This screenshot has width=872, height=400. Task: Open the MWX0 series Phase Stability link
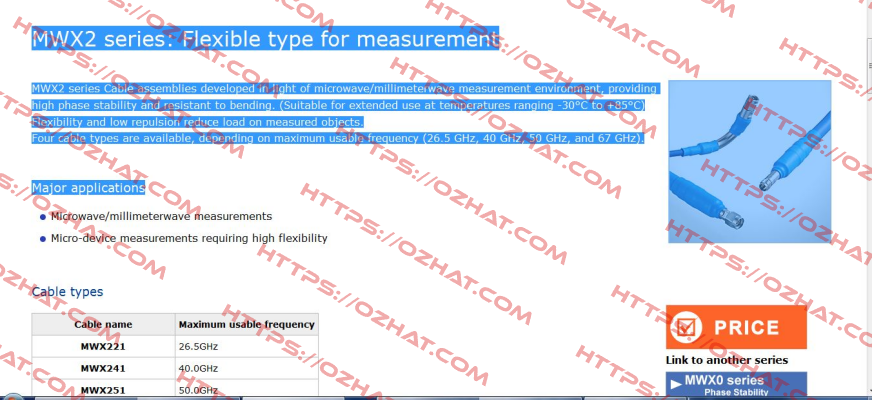coord(736,384)
